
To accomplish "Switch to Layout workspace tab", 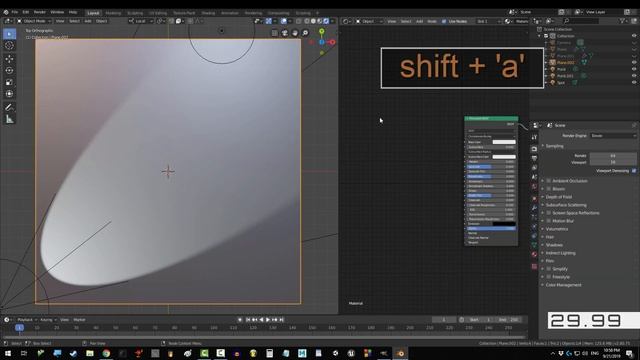I will [x=93, y=13].
